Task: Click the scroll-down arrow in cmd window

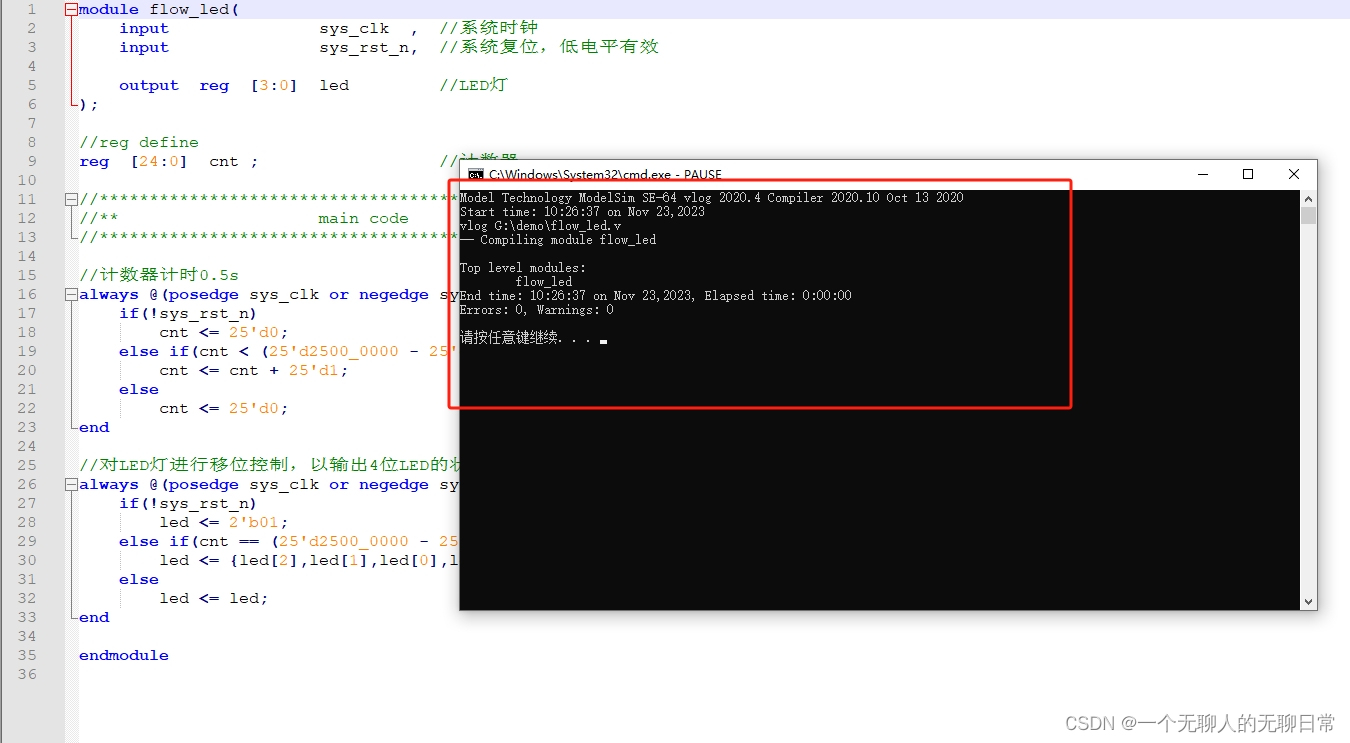Action: point(1308,601)
